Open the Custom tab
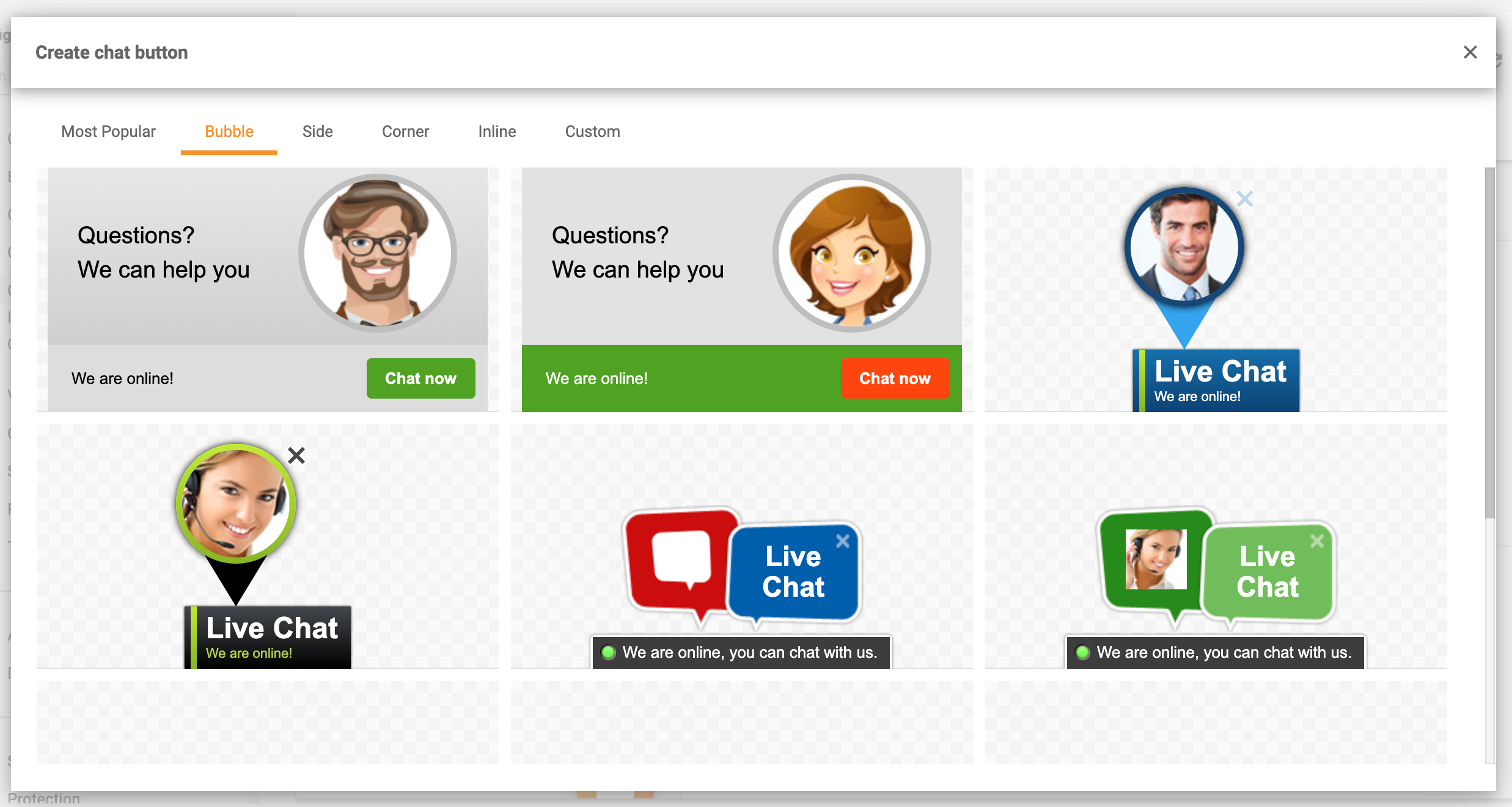The height and width of the screenshot is (807, 1512). [x=592, y=131]
